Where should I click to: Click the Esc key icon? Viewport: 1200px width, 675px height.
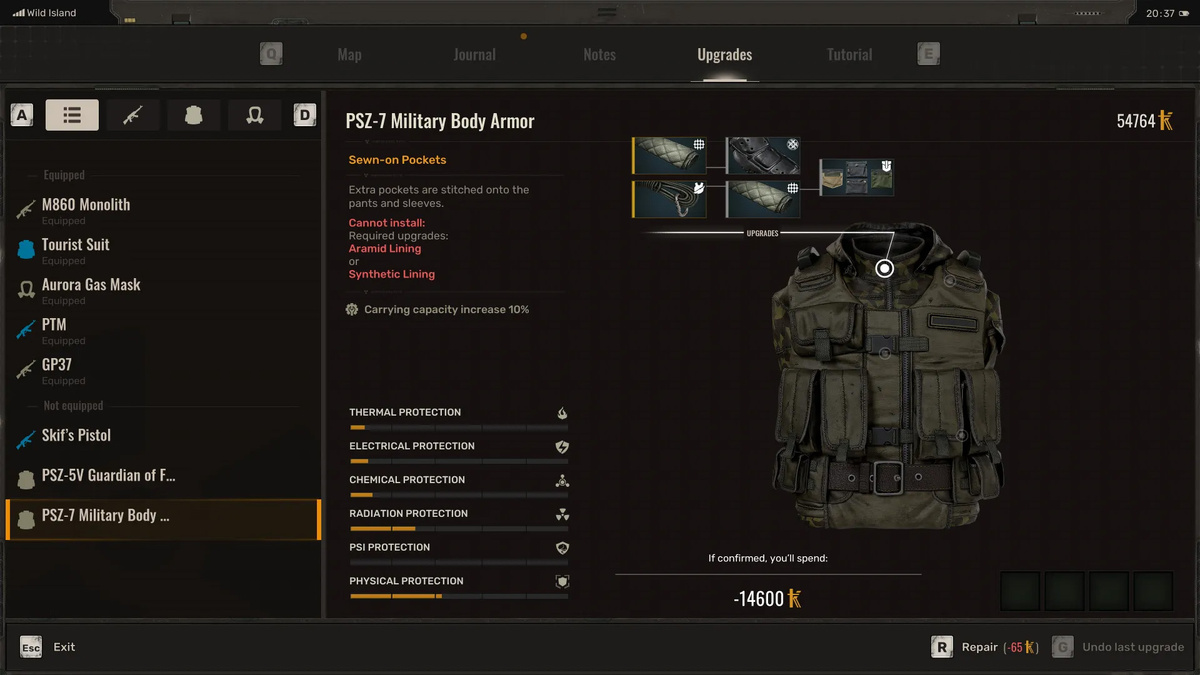point(31,647)
